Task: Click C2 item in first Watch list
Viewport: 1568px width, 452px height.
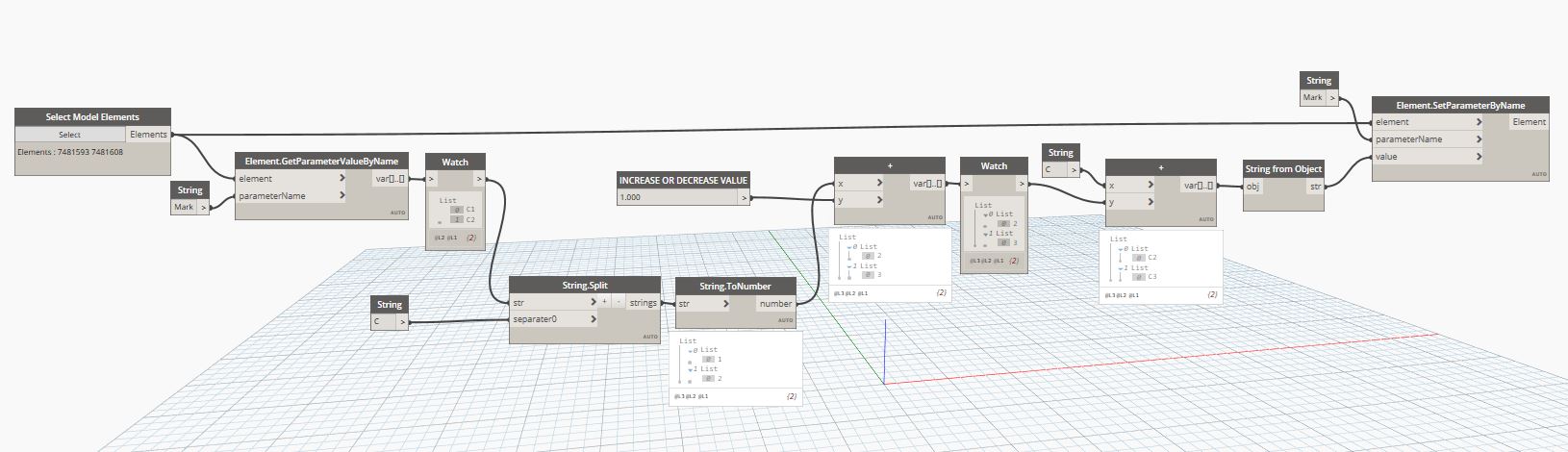Action: tap(470, 219)
